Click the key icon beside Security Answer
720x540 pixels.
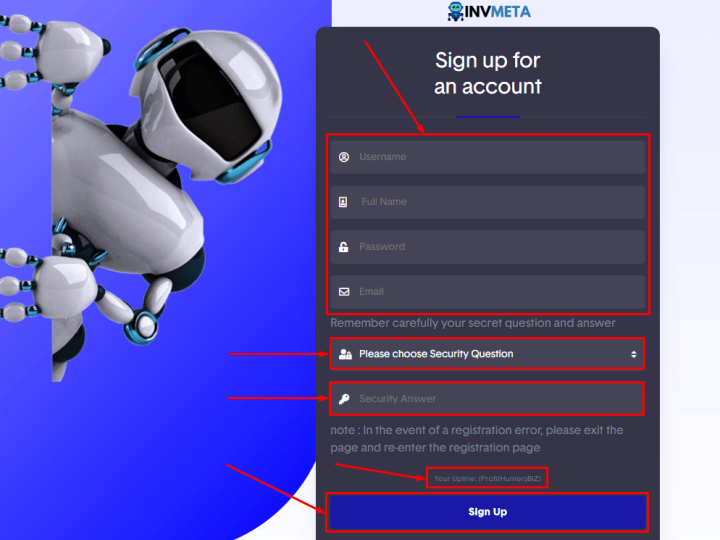point(344,399)
